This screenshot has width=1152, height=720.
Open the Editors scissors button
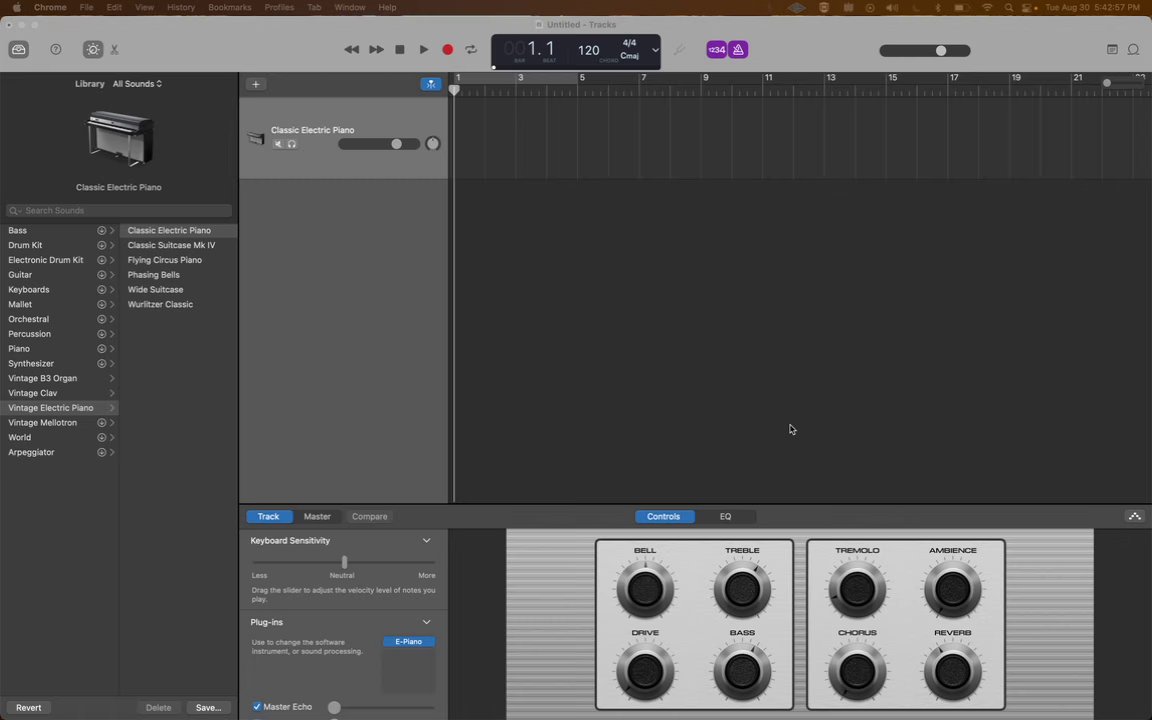115,50
